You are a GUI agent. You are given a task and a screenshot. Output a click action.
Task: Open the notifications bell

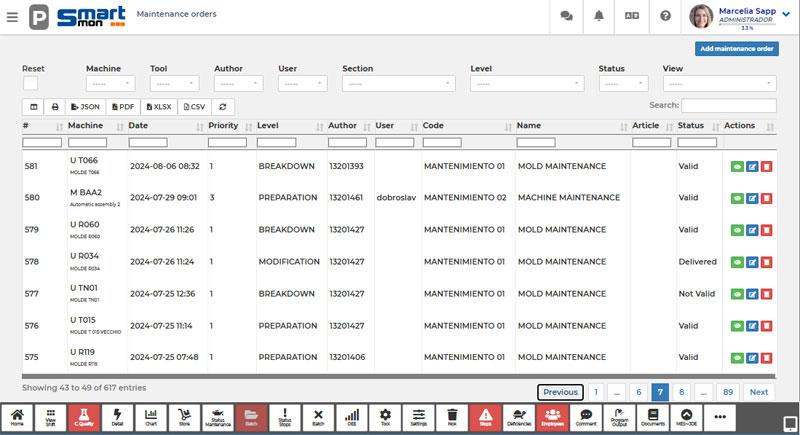599,16
